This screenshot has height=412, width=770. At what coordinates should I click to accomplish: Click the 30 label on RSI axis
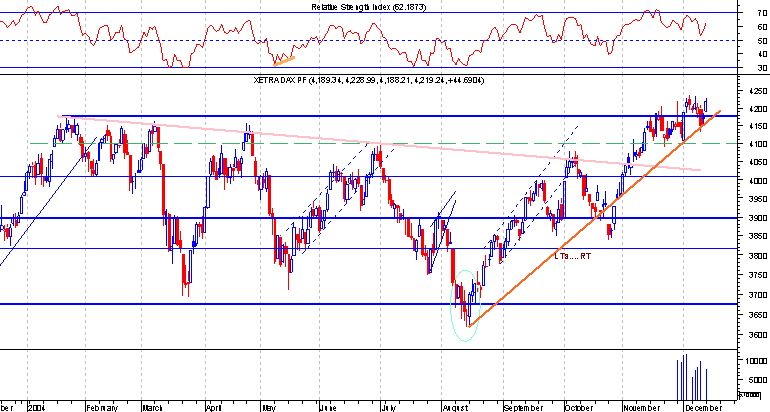(762, 68)
